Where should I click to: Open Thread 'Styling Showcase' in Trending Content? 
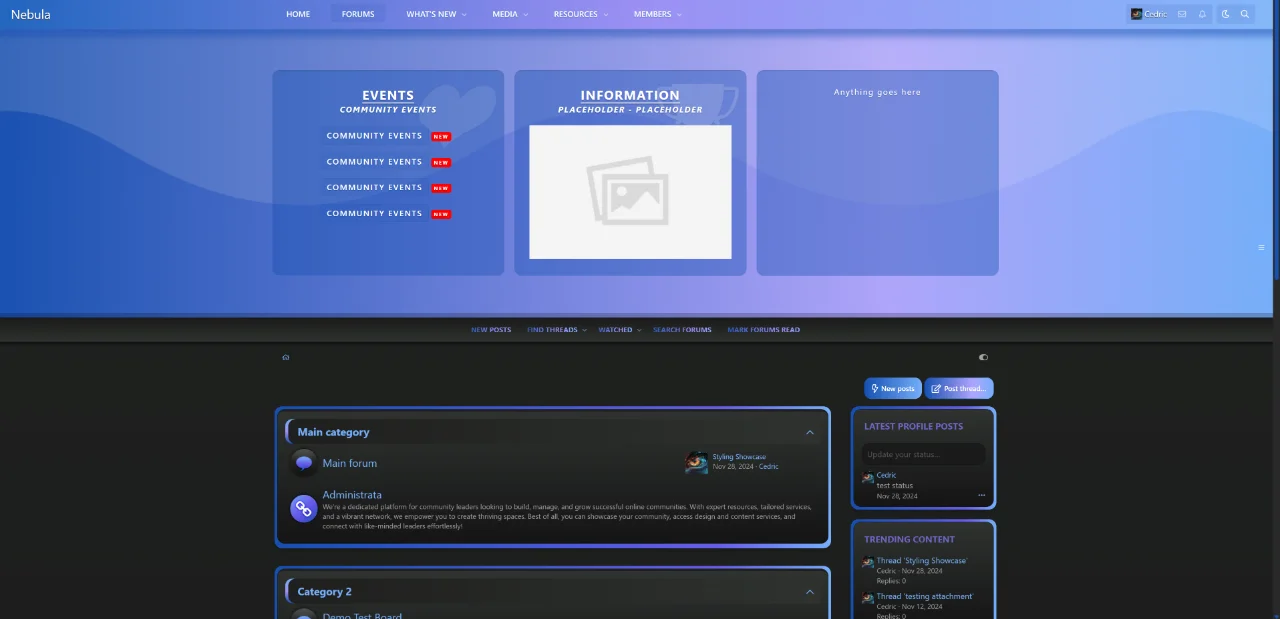click(922, 561)
